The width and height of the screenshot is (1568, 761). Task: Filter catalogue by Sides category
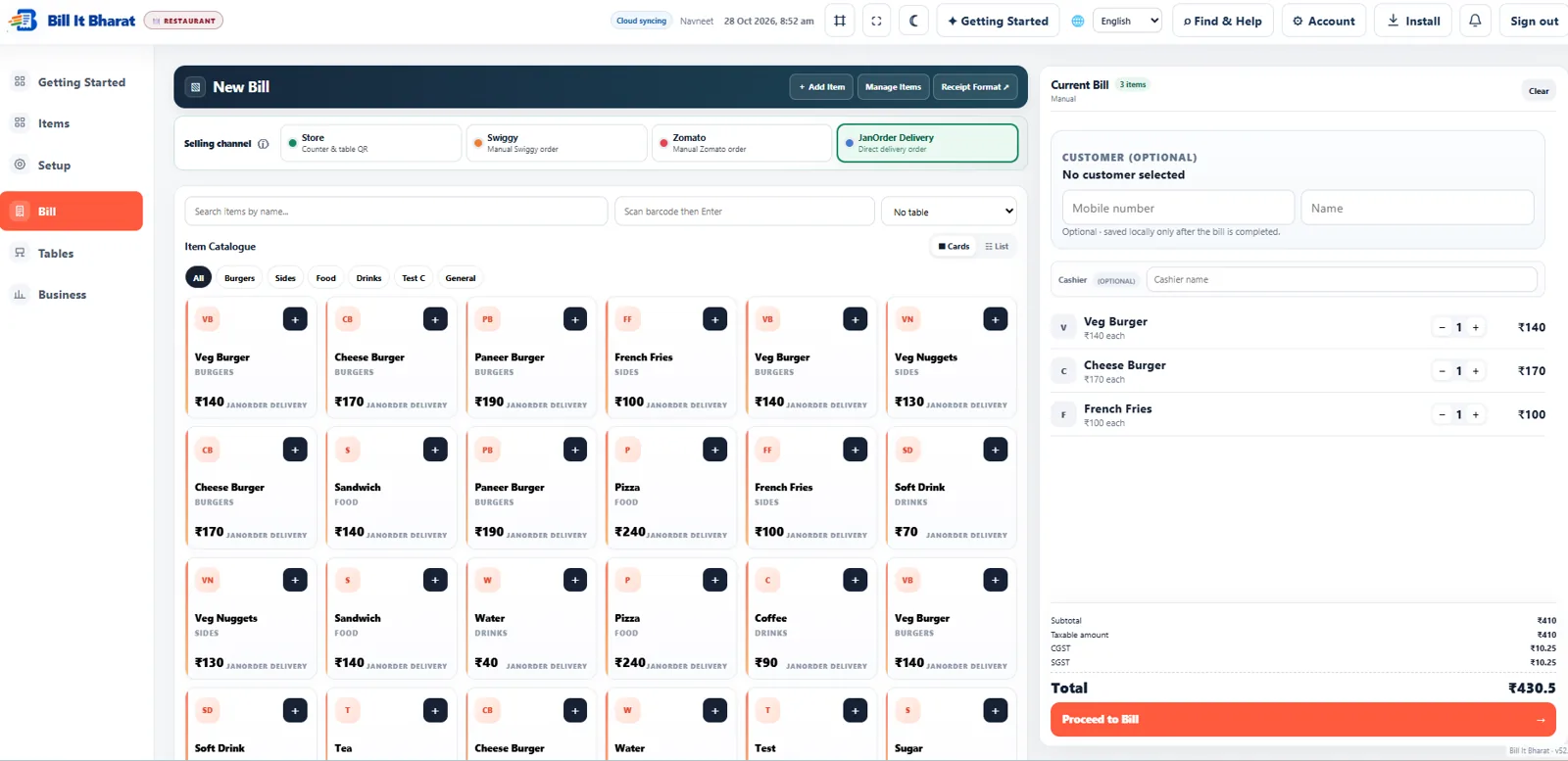pos(285,278)
